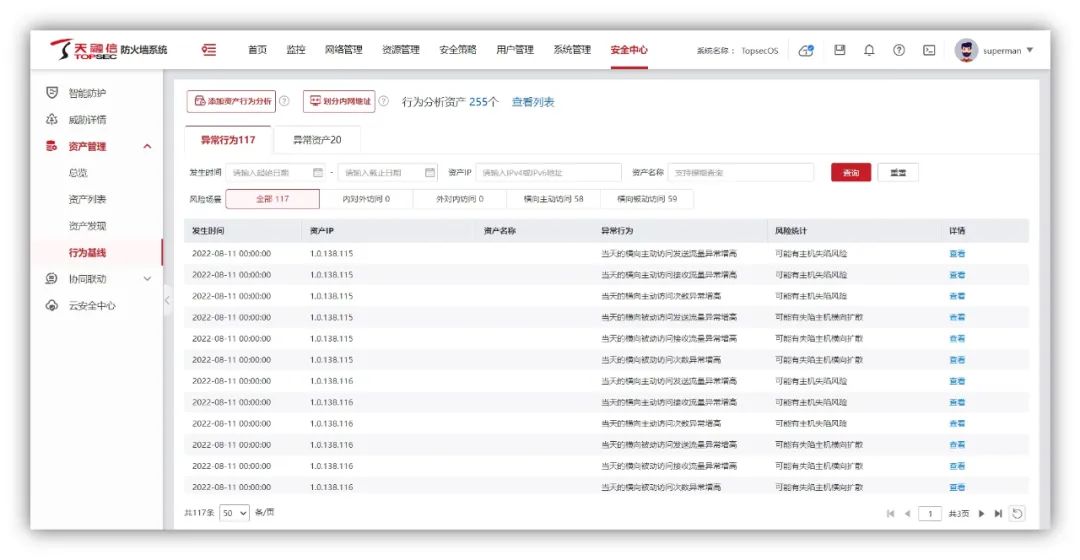Open the help question mark icon in header

899,50
